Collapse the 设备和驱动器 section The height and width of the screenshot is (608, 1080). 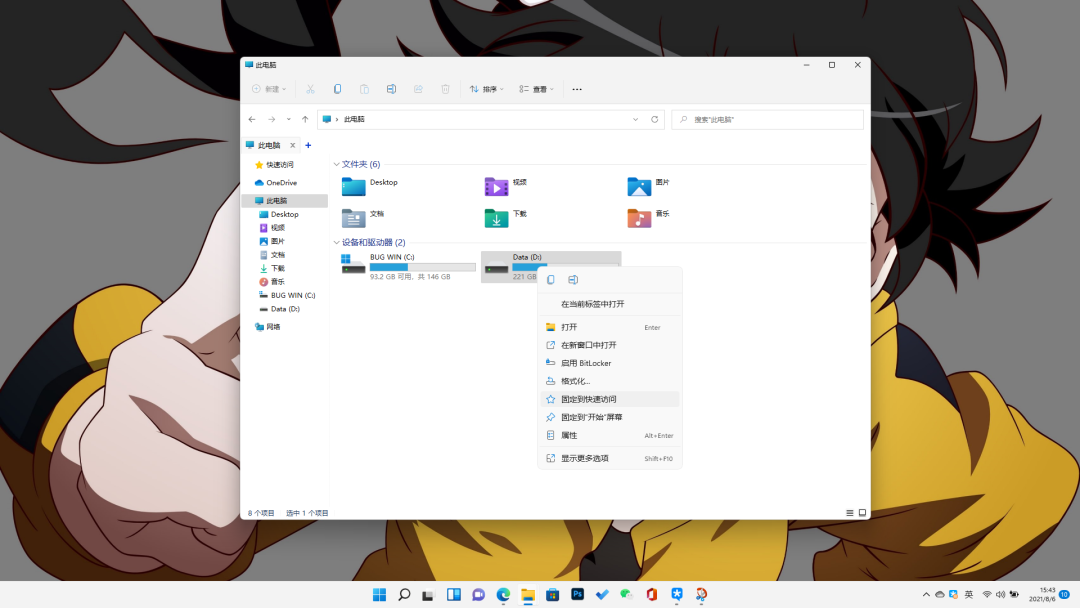click(337, 242)
